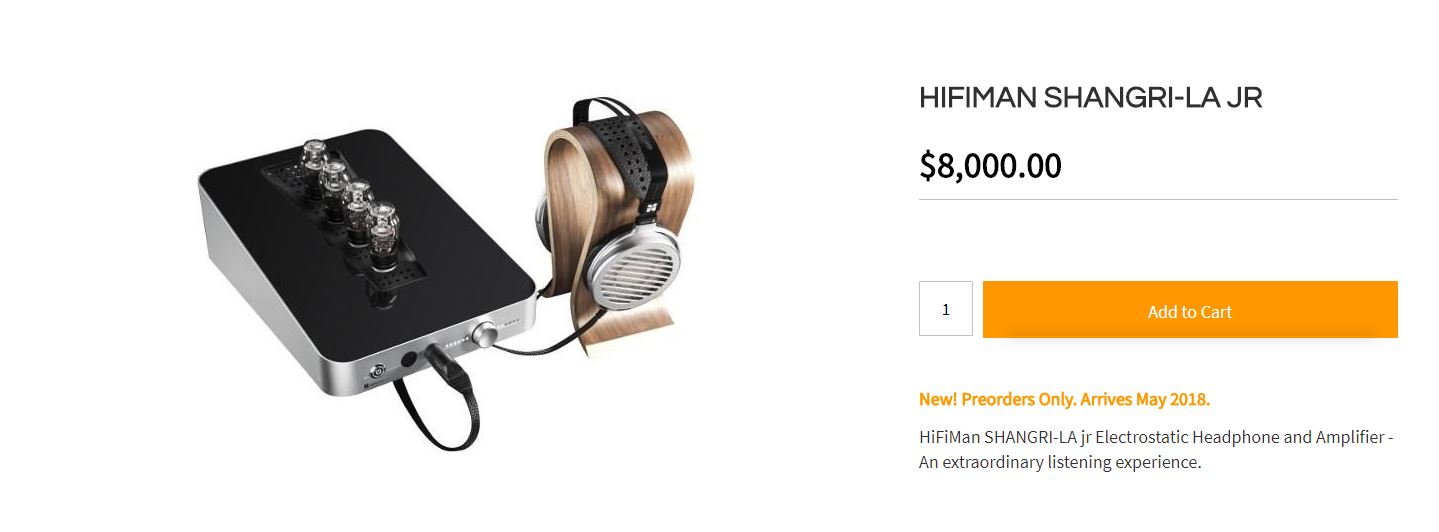This screenshot has width=1439, height=532.
Task: Click the divider line beneath the price
Action: click(1158, 200)
